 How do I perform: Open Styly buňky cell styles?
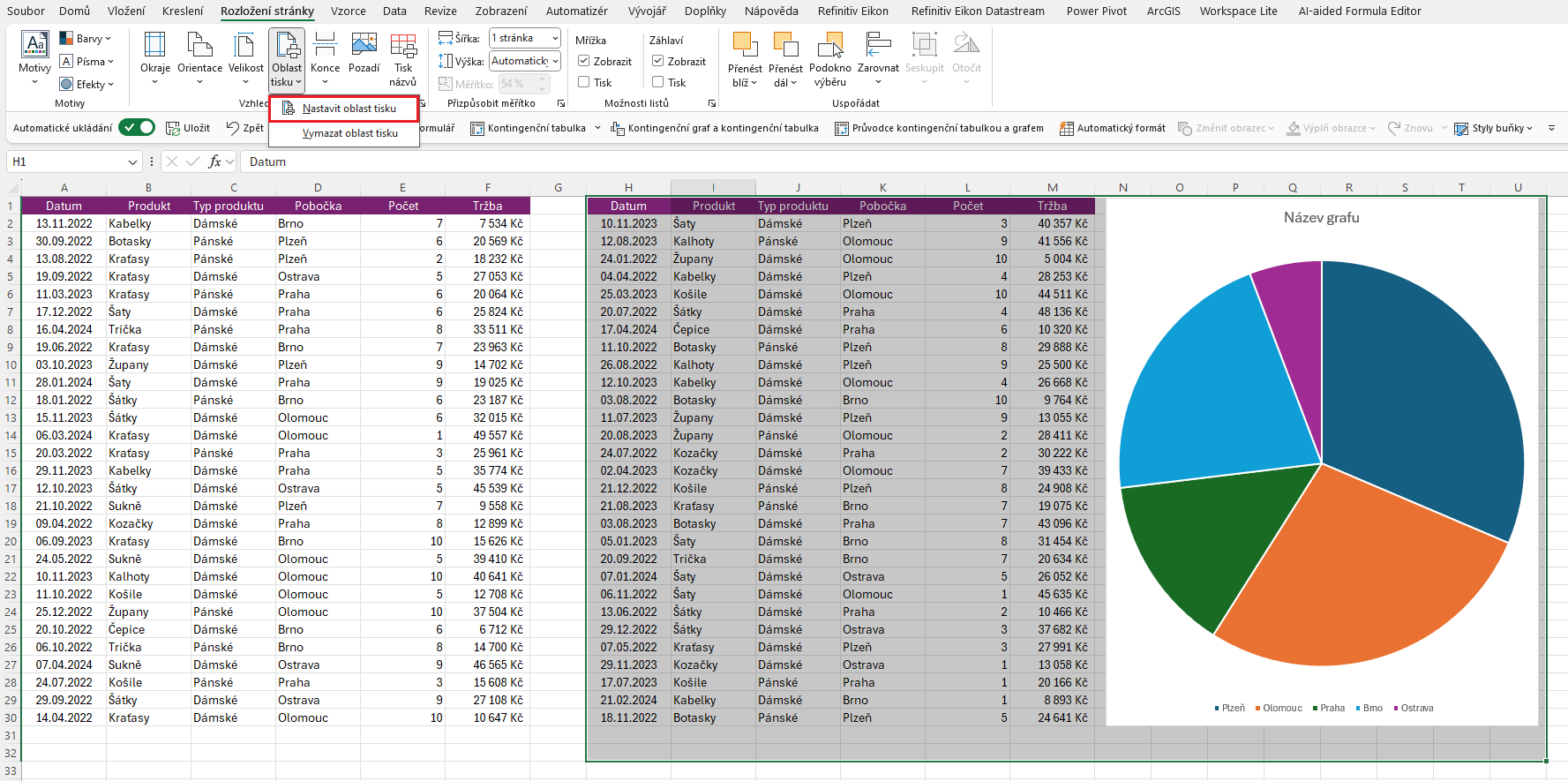(x=1493, y=128)
